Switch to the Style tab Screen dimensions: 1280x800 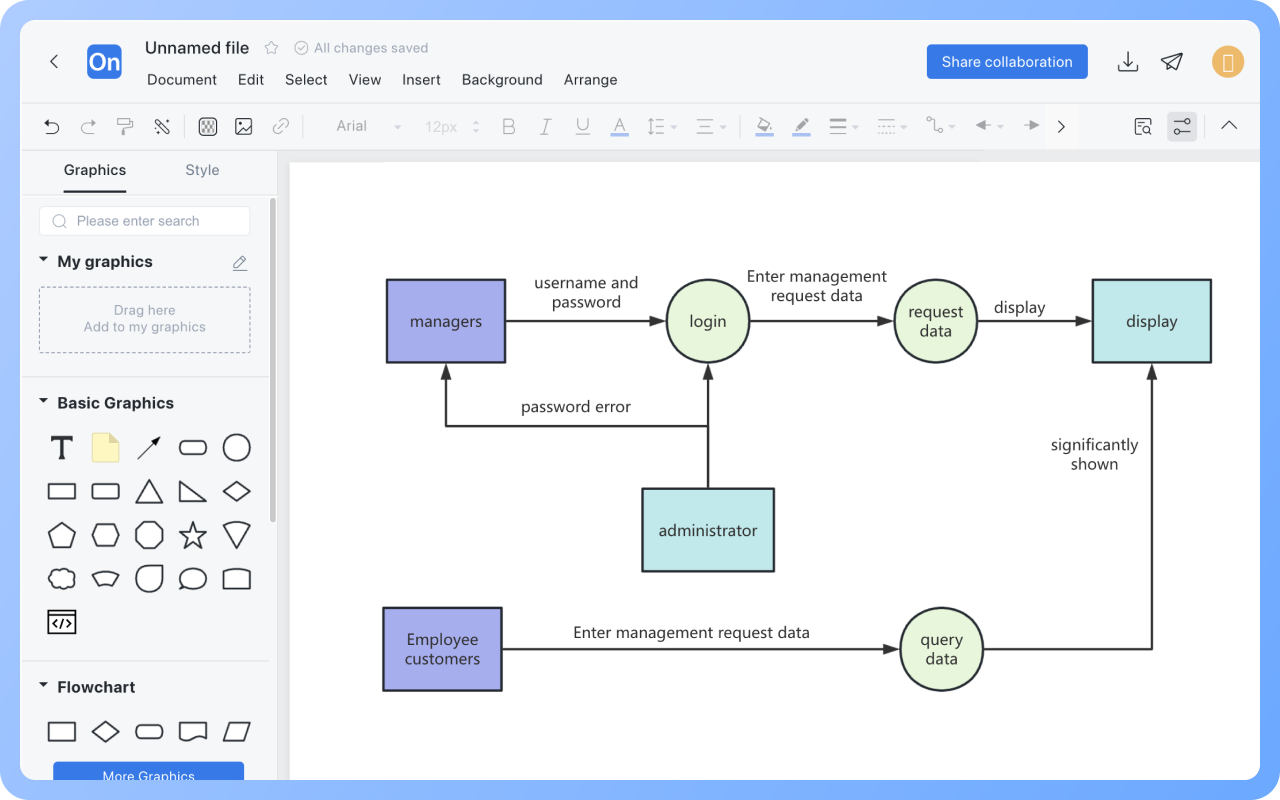pos(202,170)
